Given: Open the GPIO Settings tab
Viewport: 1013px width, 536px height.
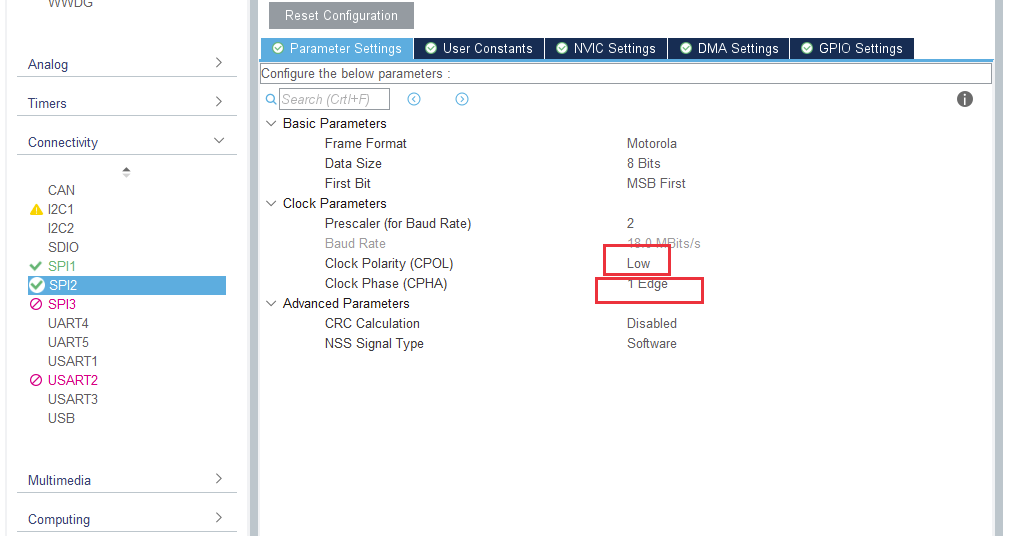Looking at the screenshot, I should pos(852,48).
